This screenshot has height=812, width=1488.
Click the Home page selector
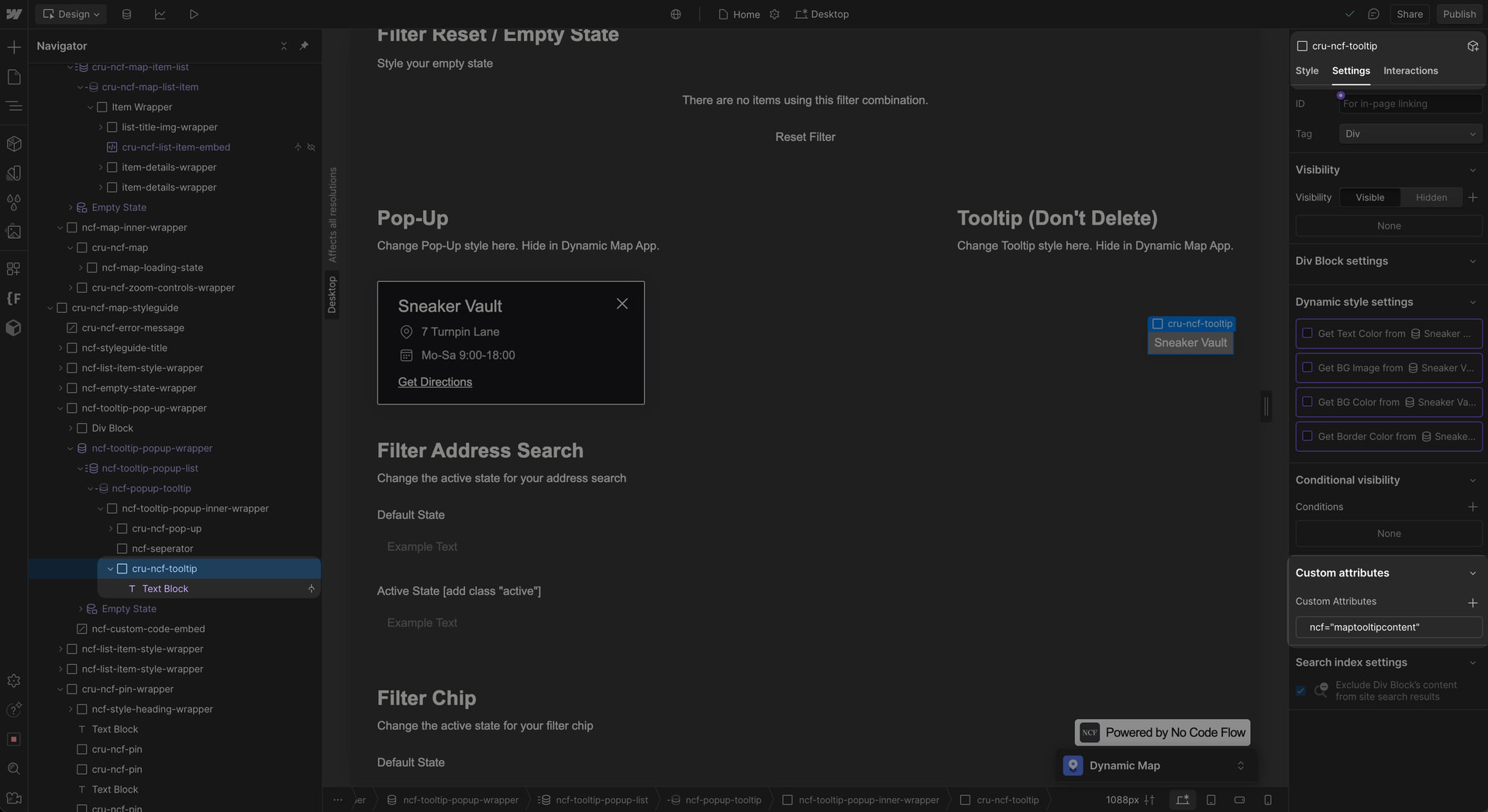pyautogui.click(x=739, y=14)
